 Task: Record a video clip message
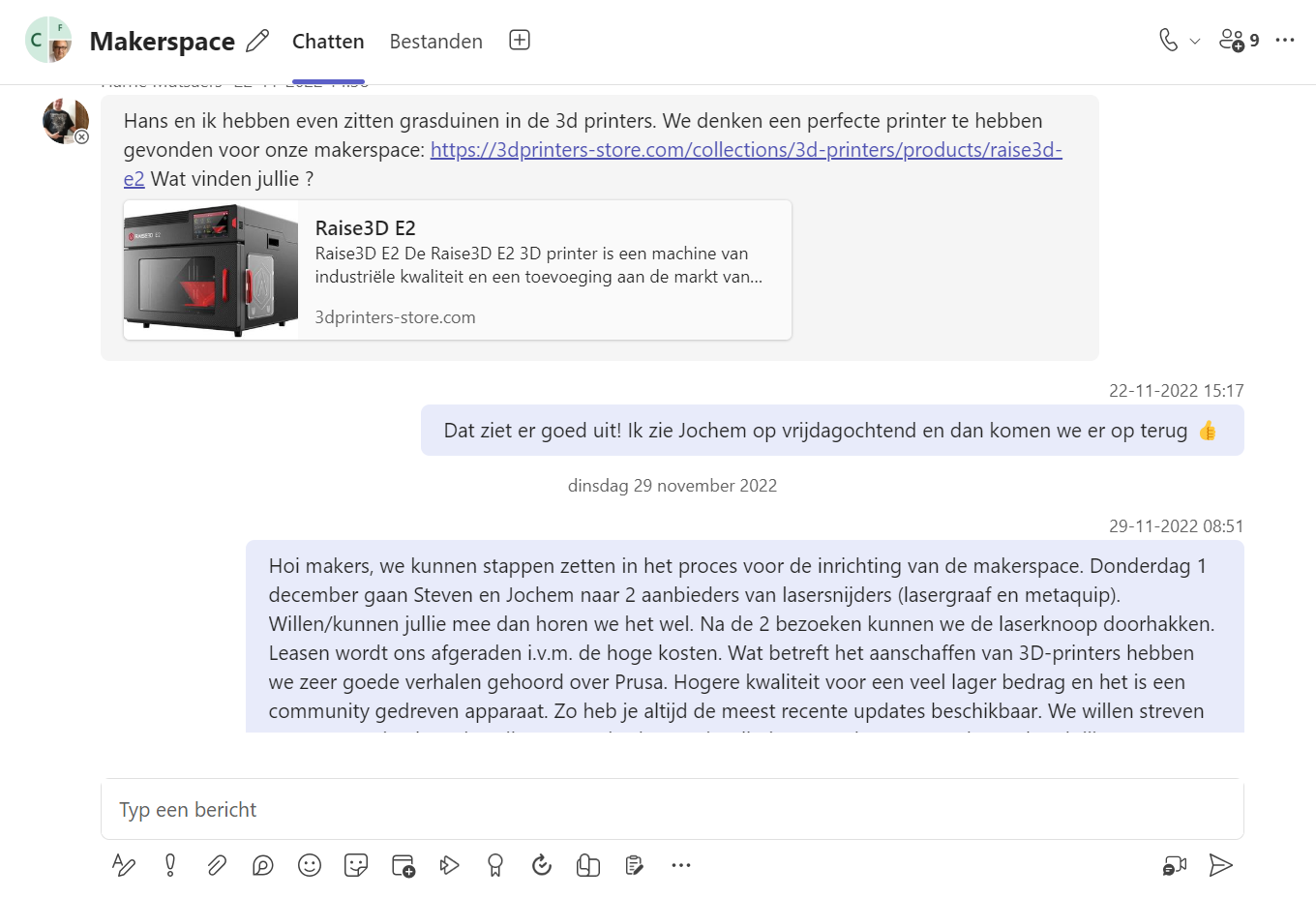[1175, 865]
